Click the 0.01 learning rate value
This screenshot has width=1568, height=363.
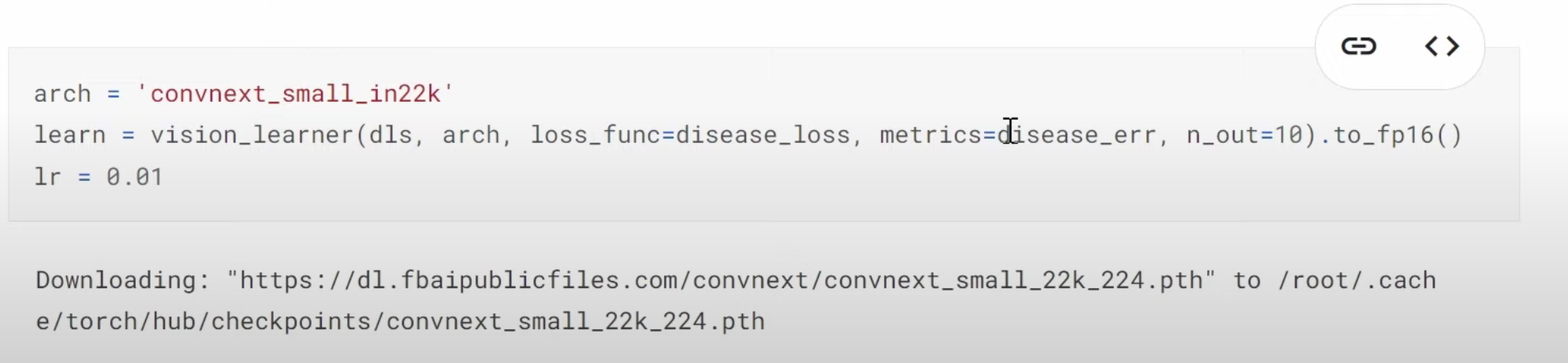(134, 176)
